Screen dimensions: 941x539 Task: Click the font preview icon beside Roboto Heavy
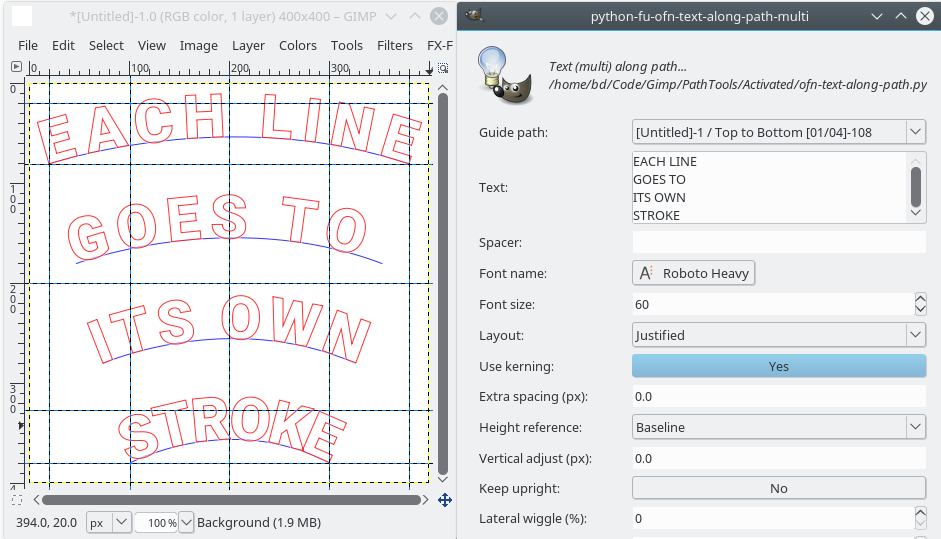click(x=646, y=273)
